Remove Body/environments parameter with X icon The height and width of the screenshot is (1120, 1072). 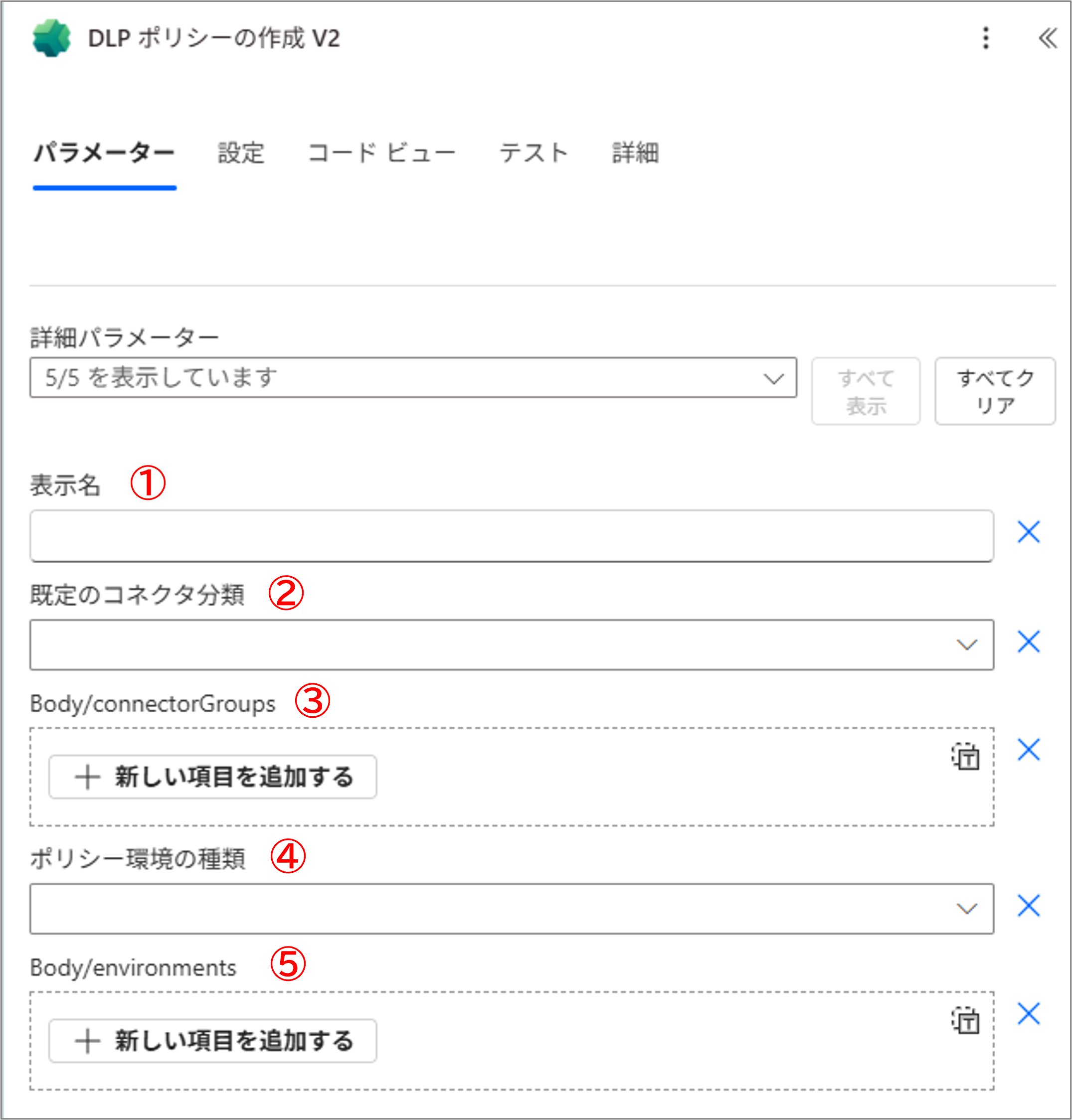[1028, 1013]
